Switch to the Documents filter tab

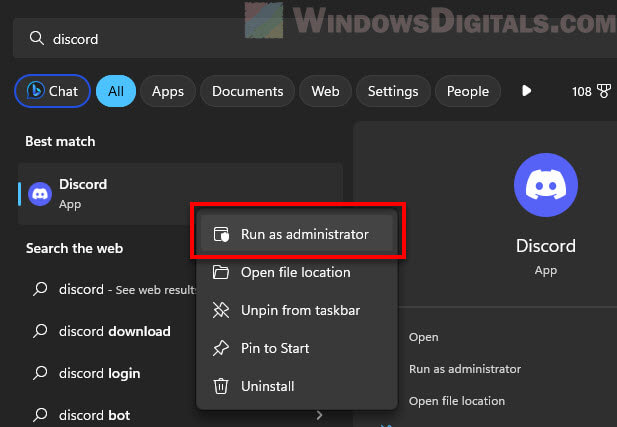pyautogui.click(x=248, y=91)
